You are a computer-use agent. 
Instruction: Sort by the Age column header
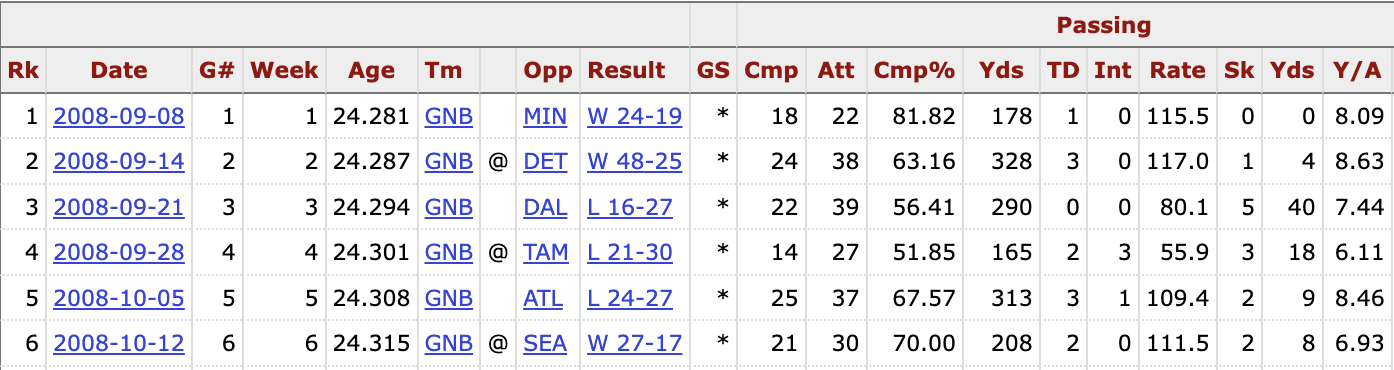coord(371,70)
